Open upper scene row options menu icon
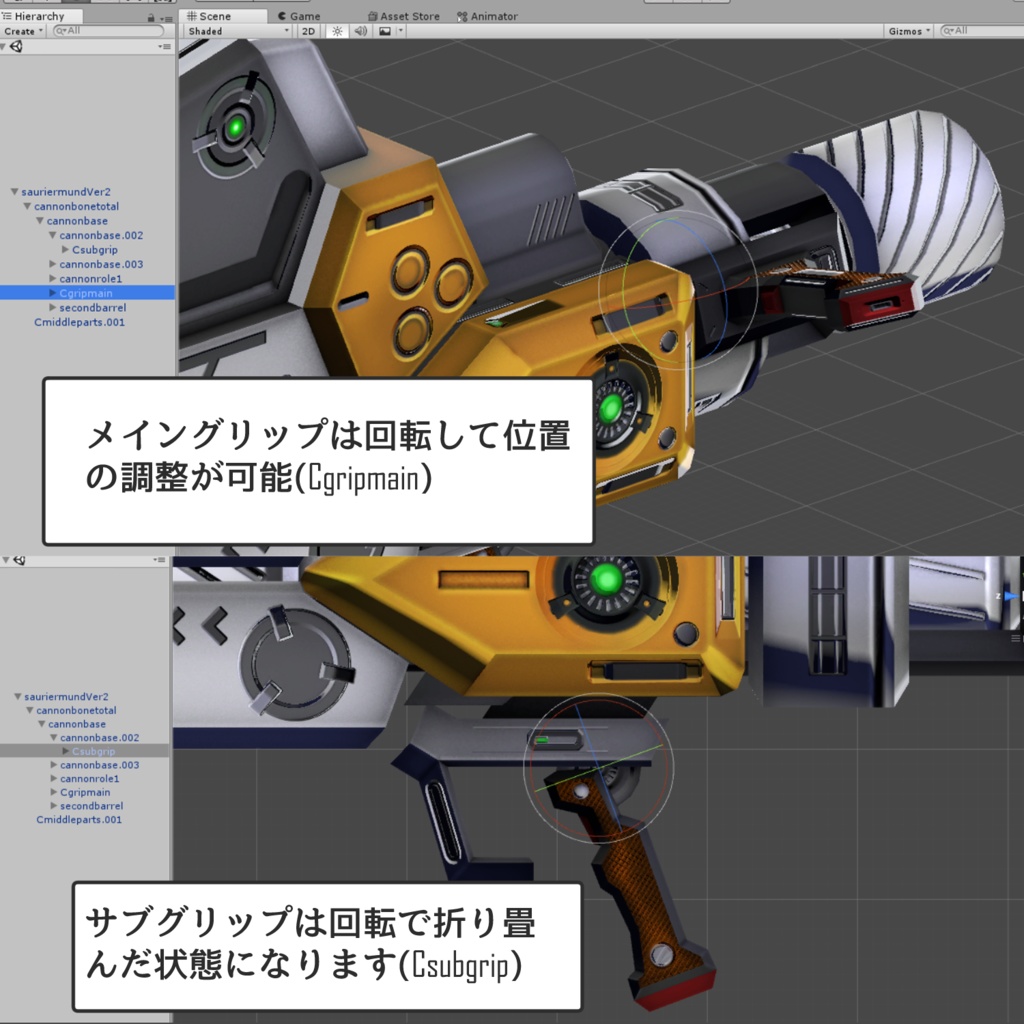1024x1024 pixels. click(165, 46)
